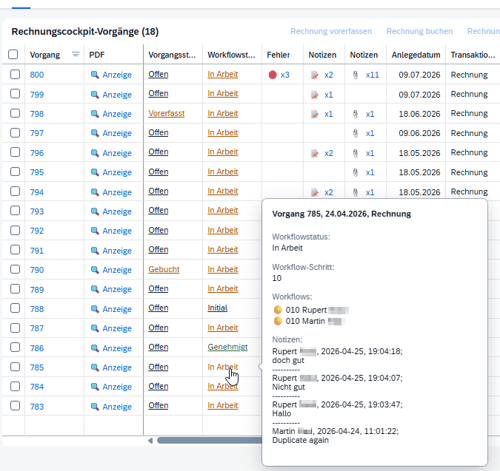This screenshot has height=471, width=500.
Task: Click the red error icon in row 800
Action: coord(273,75)
